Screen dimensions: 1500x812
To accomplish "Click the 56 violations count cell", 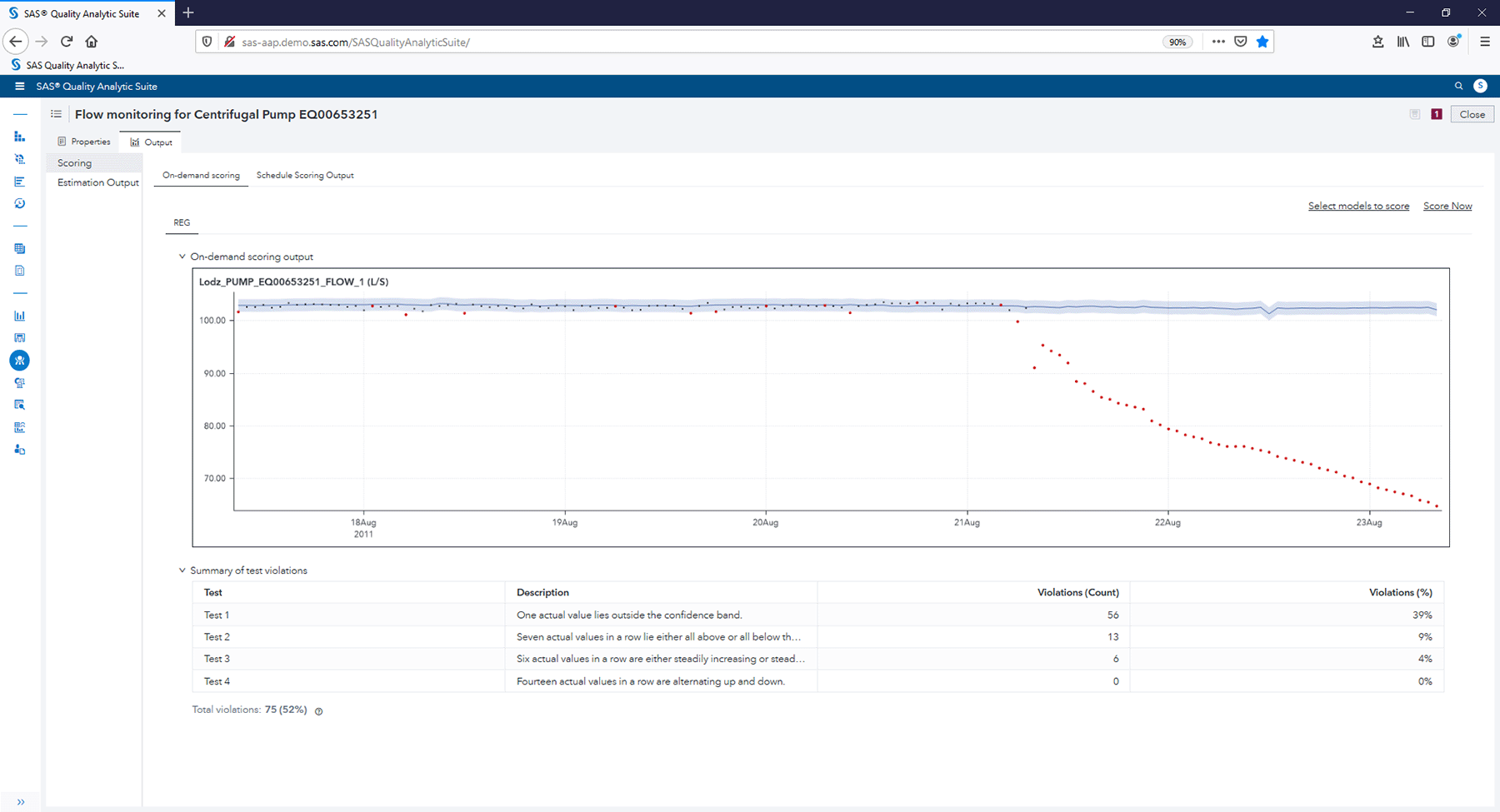I will click(x=1112, y=615).
